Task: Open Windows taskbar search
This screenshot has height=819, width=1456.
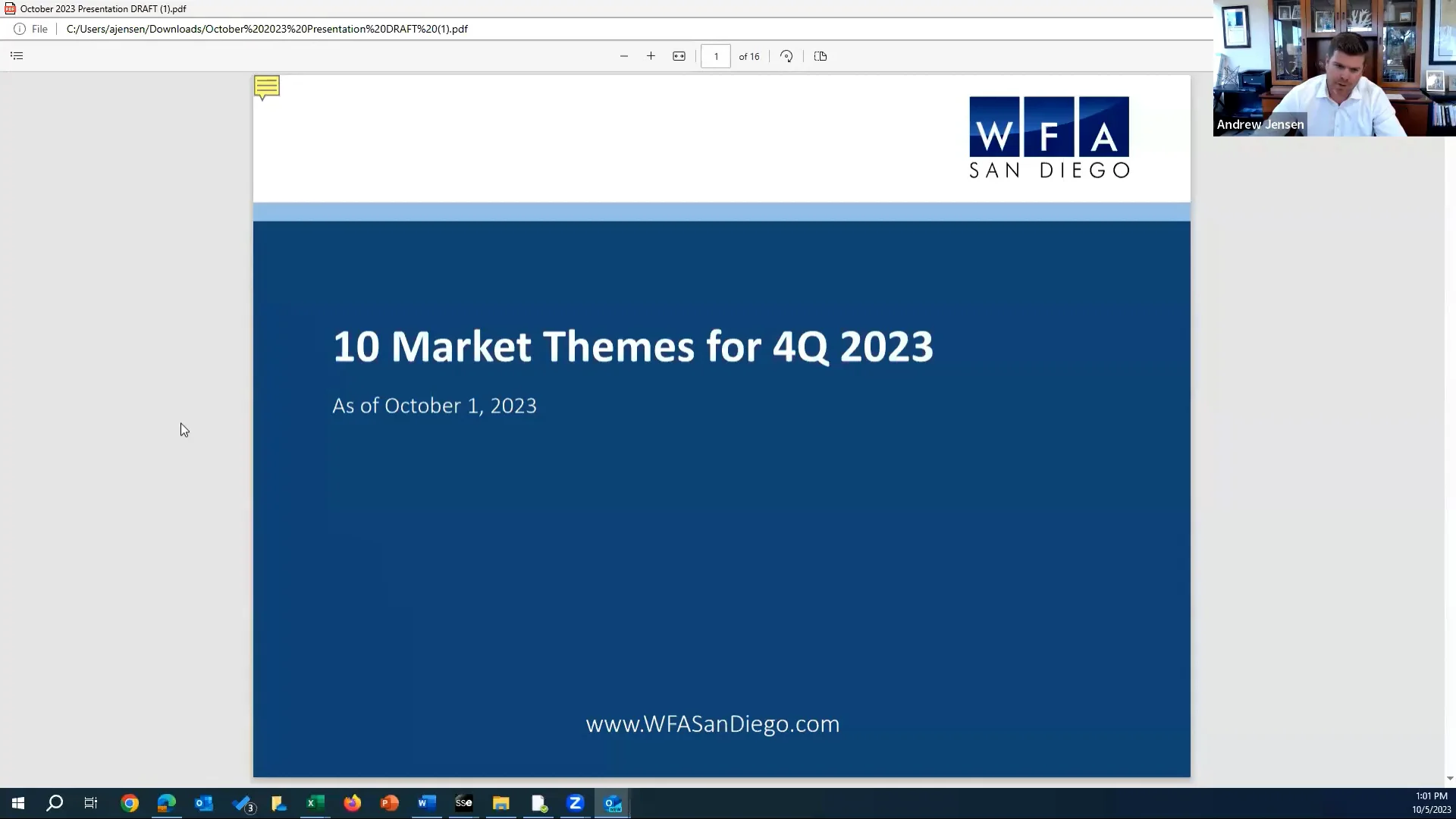Action: pos(55,803)
